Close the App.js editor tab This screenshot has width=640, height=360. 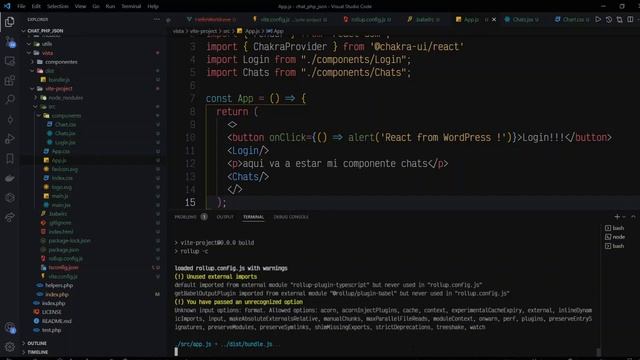[494, 19]
